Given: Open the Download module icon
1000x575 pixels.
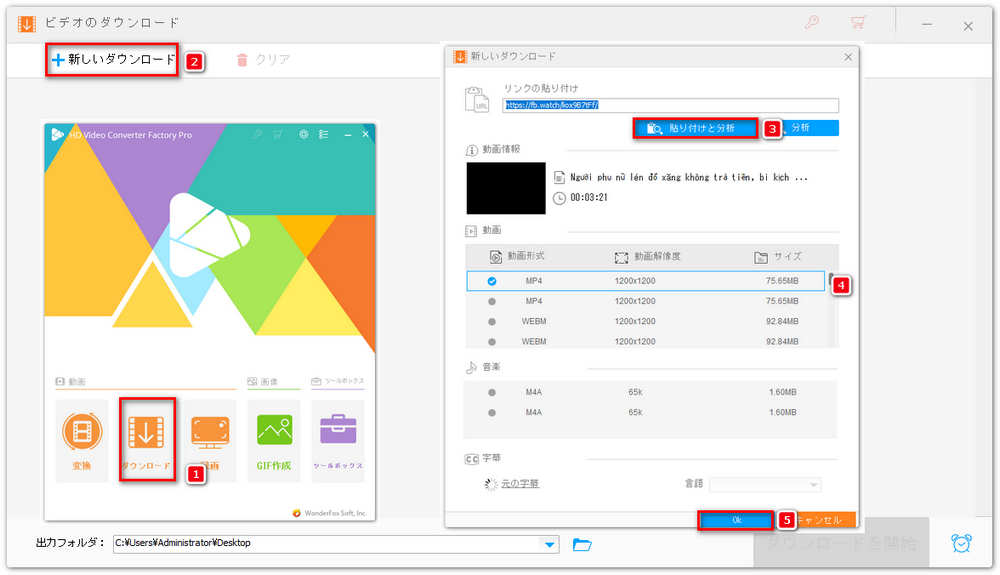Looking at the screenshot, I should click(147, 438).
